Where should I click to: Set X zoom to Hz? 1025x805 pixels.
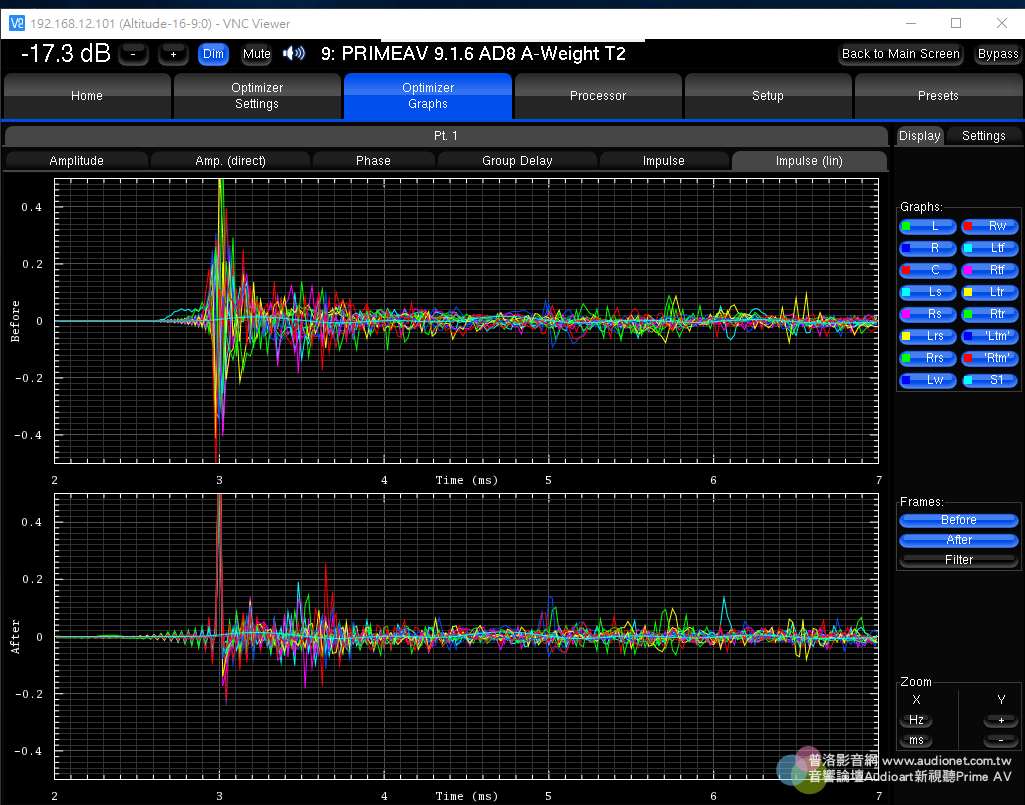point(916,720)
